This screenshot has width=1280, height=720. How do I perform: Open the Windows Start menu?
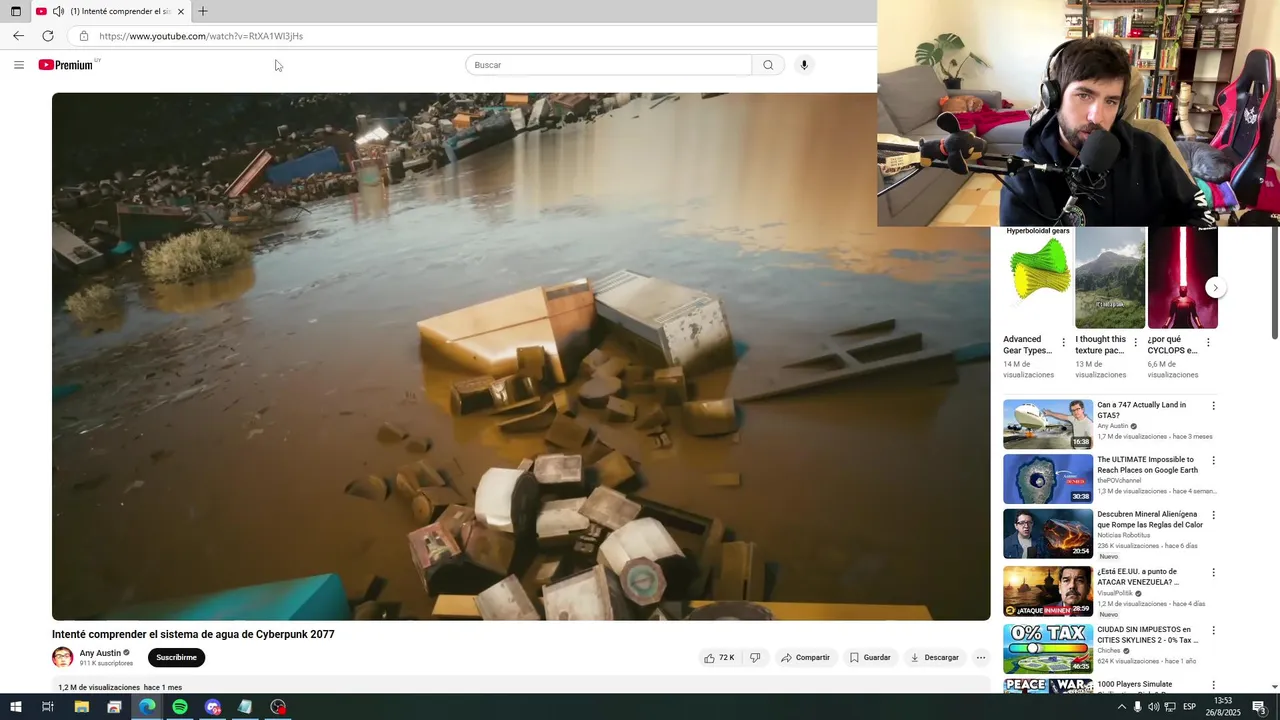[15, 707]
